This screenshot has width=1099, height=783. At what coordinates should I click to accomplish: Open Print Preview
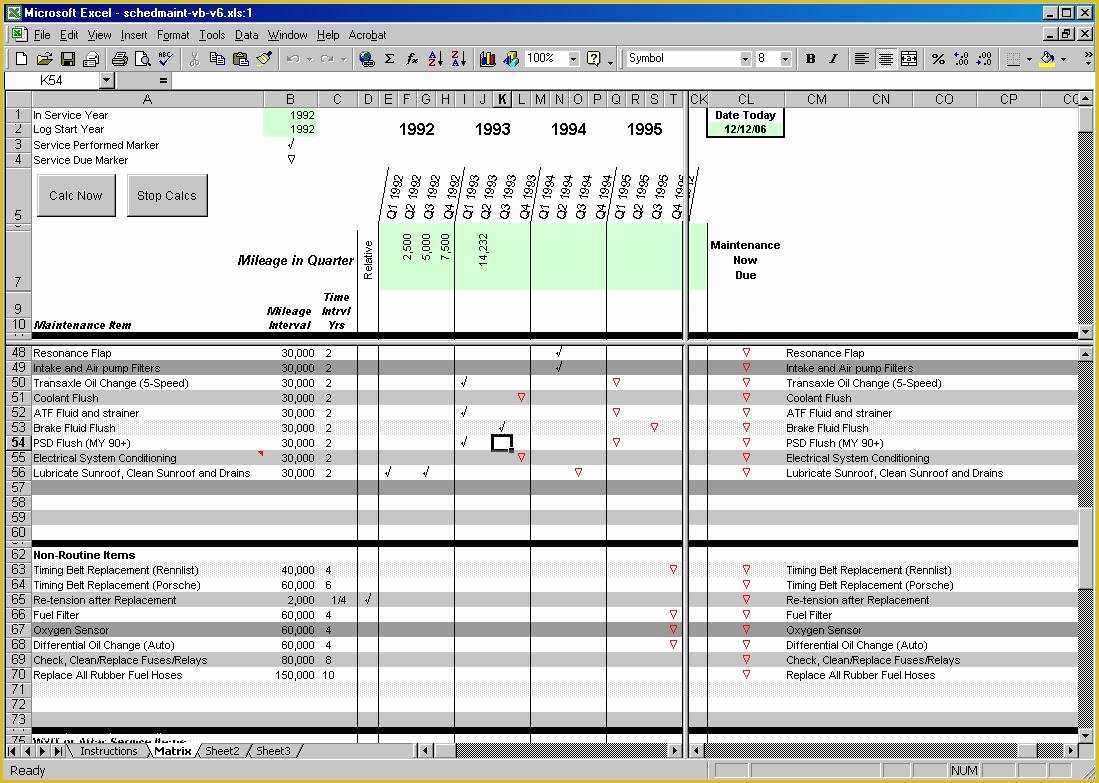point(142,58)
